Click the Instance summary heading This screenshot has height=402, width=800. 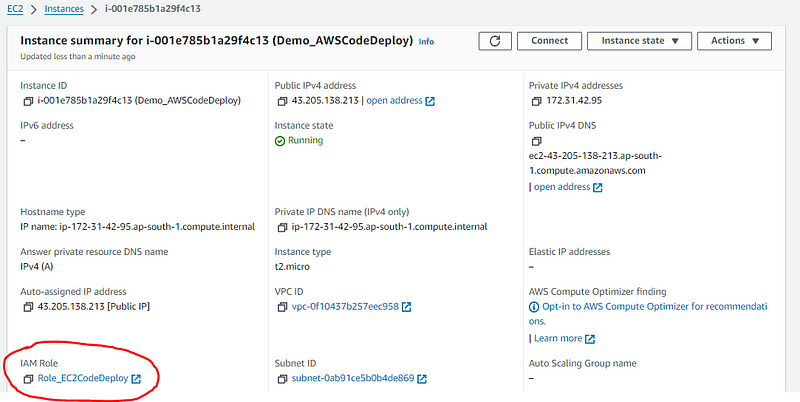(x=216, y=41)
